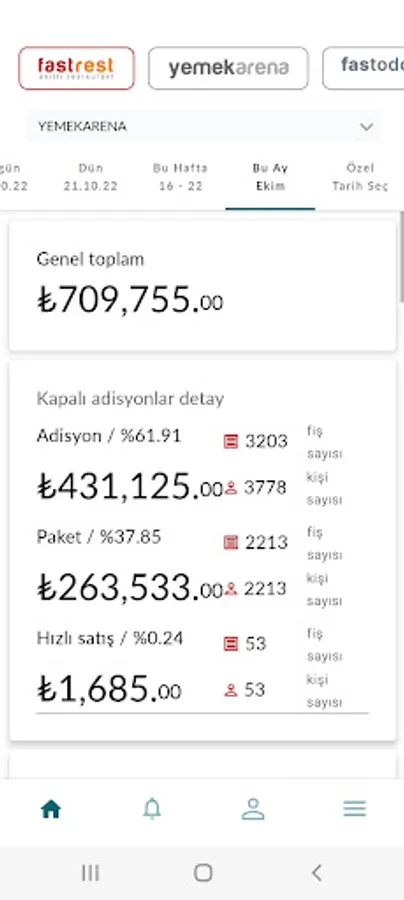
Task: Select the yemekarena brand button
Action: click(228, 68)
